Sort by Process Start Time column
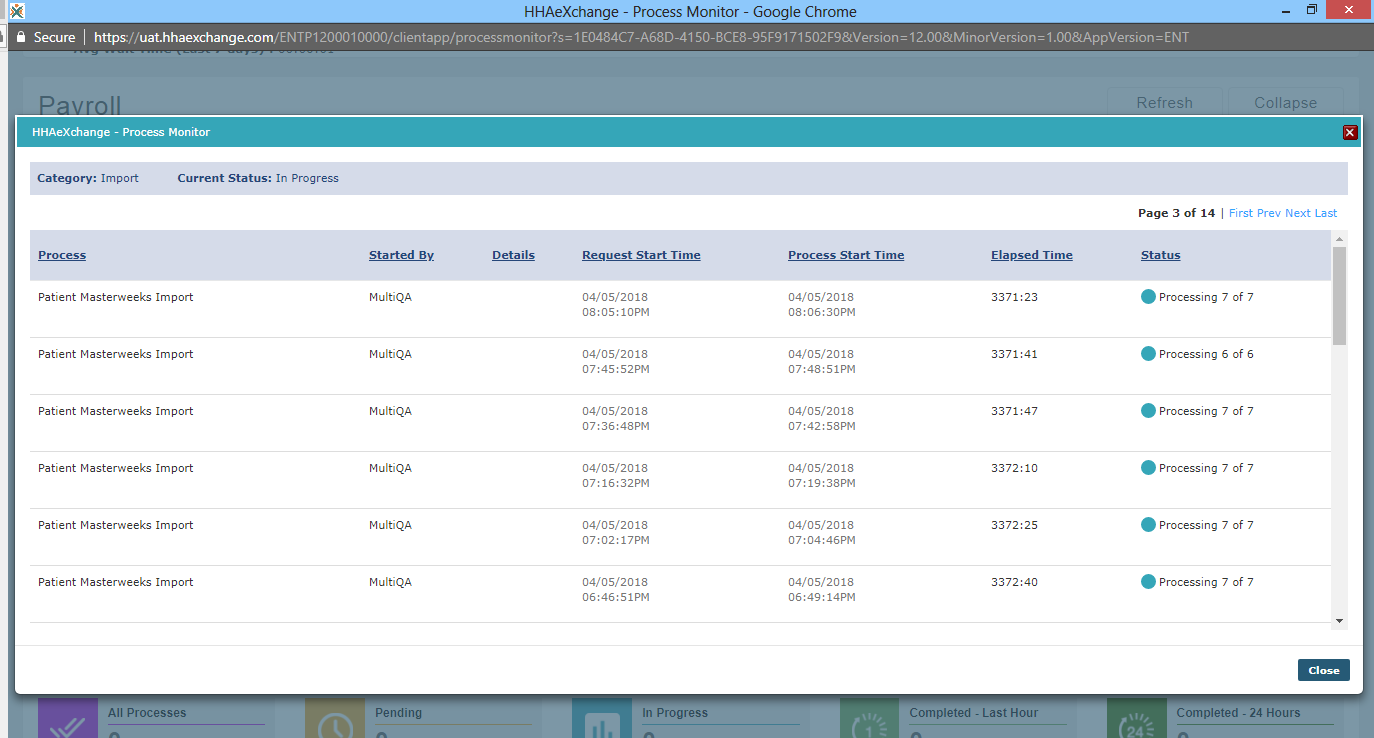 coord(846,255)
